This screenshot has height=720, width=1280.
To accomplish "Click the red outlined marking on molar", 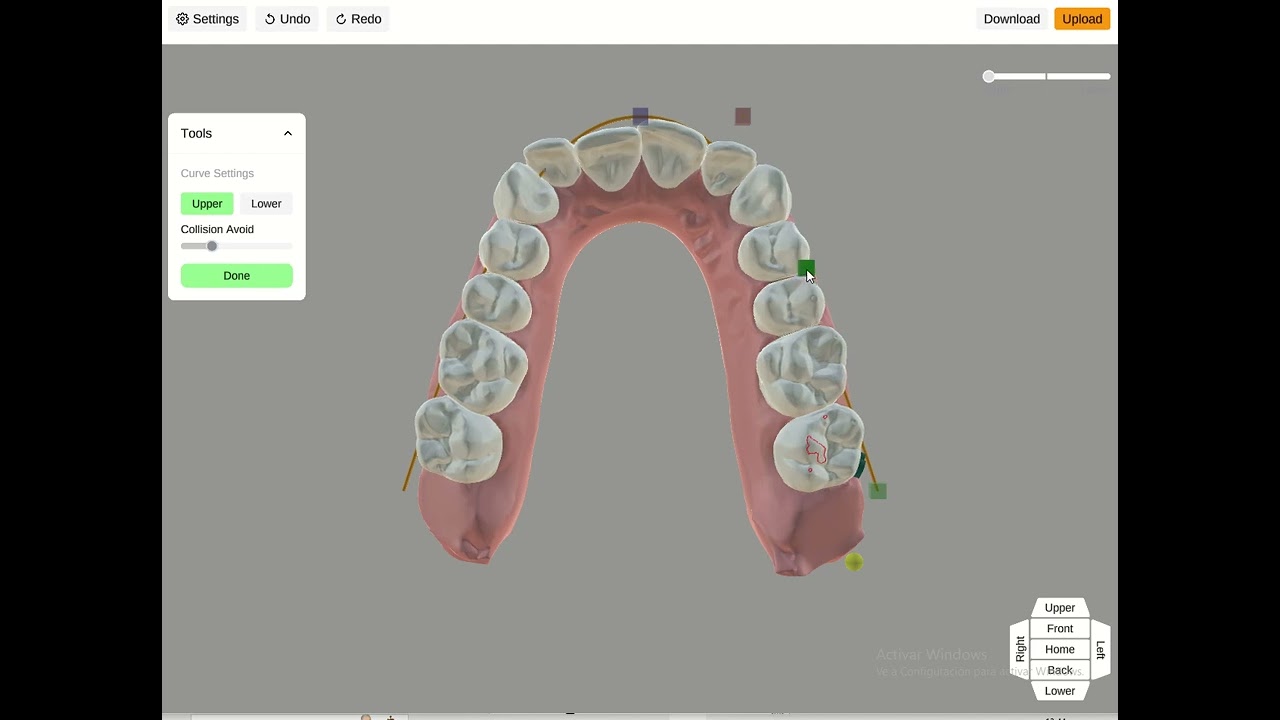I will coord(817,449).
